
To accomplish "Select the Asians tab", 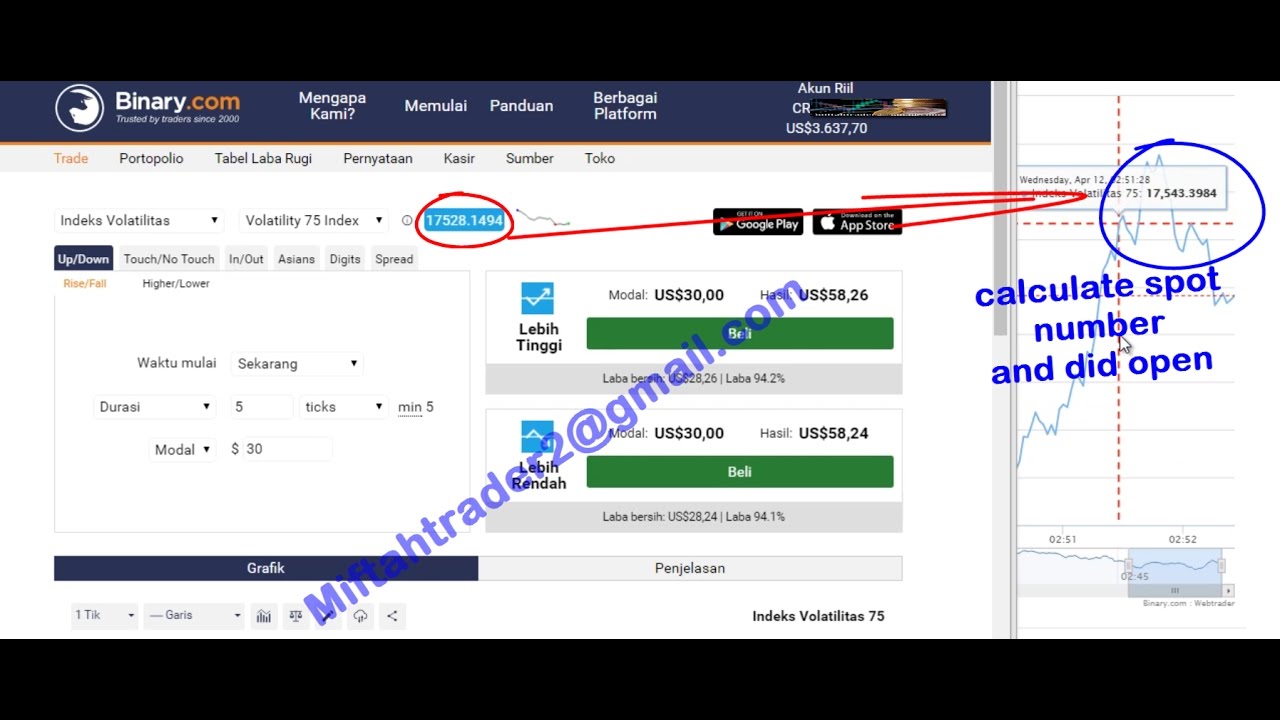I will (296, 259).
